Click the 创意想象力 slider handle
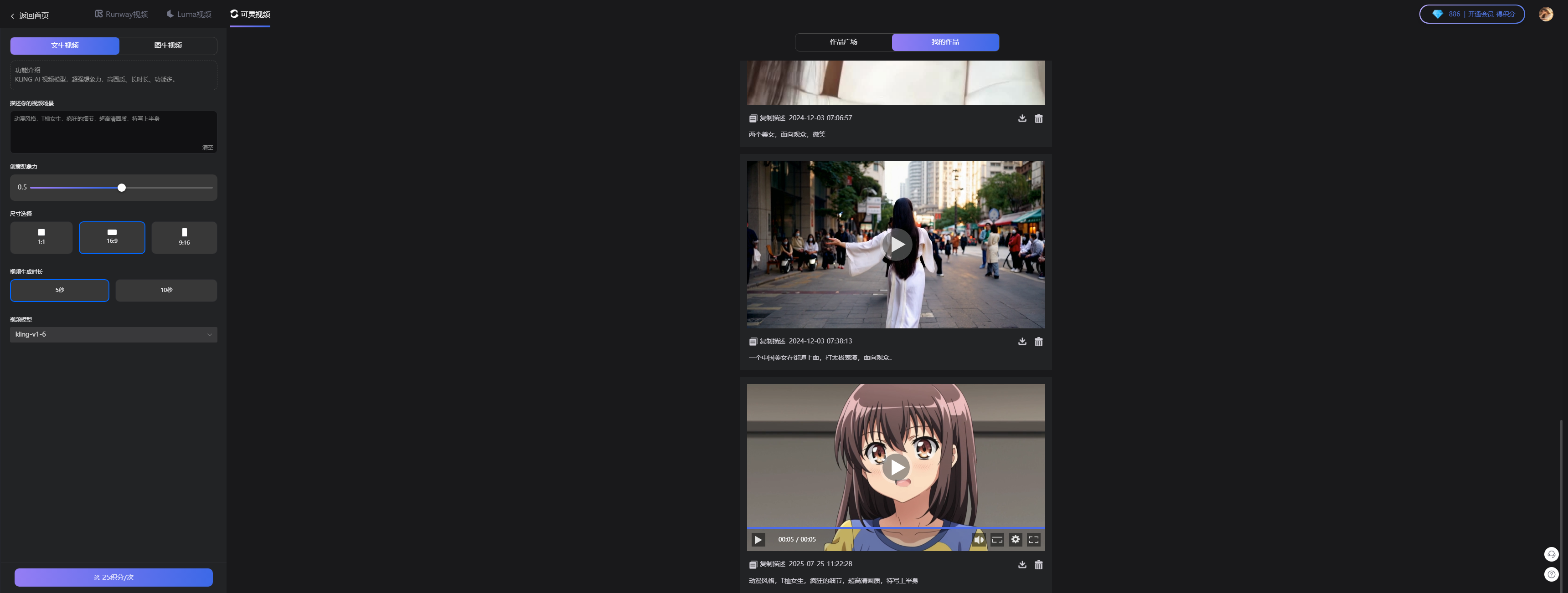The width and height of the screenshot is (1568, 593). click(x=122, y=187)
